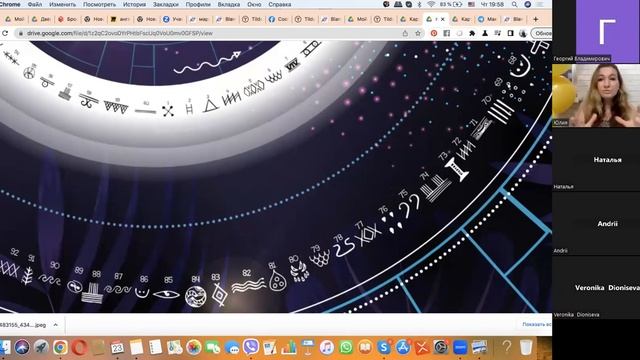Open input language flag menu
640x360 pixels.
471,4
